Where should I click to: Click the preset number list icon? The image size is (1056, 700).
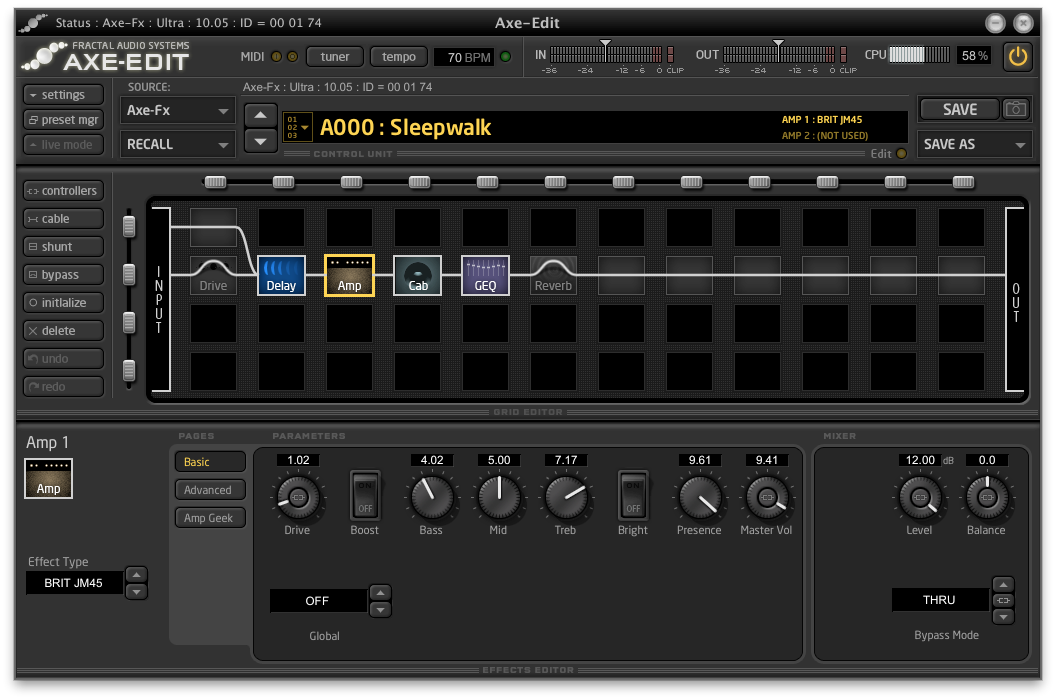297,127
